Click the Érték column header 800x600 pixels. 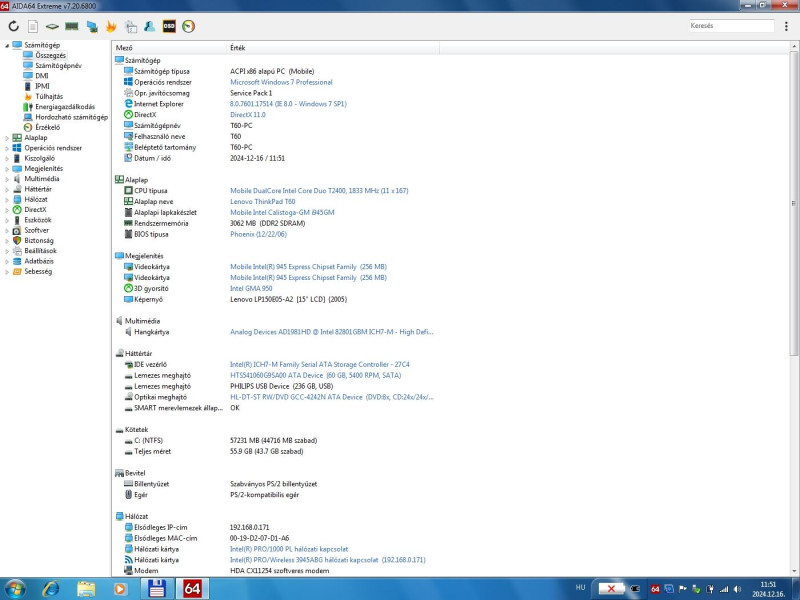(334, 47)
